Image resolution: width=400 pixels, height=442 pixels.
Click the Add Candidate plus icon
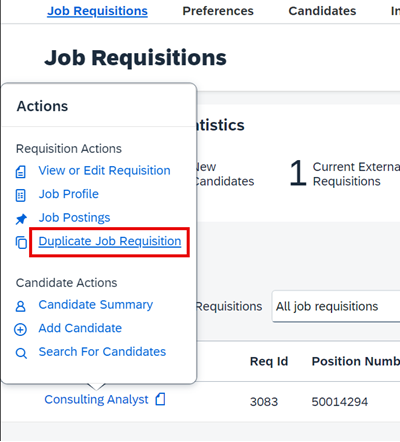coord(20,329)
